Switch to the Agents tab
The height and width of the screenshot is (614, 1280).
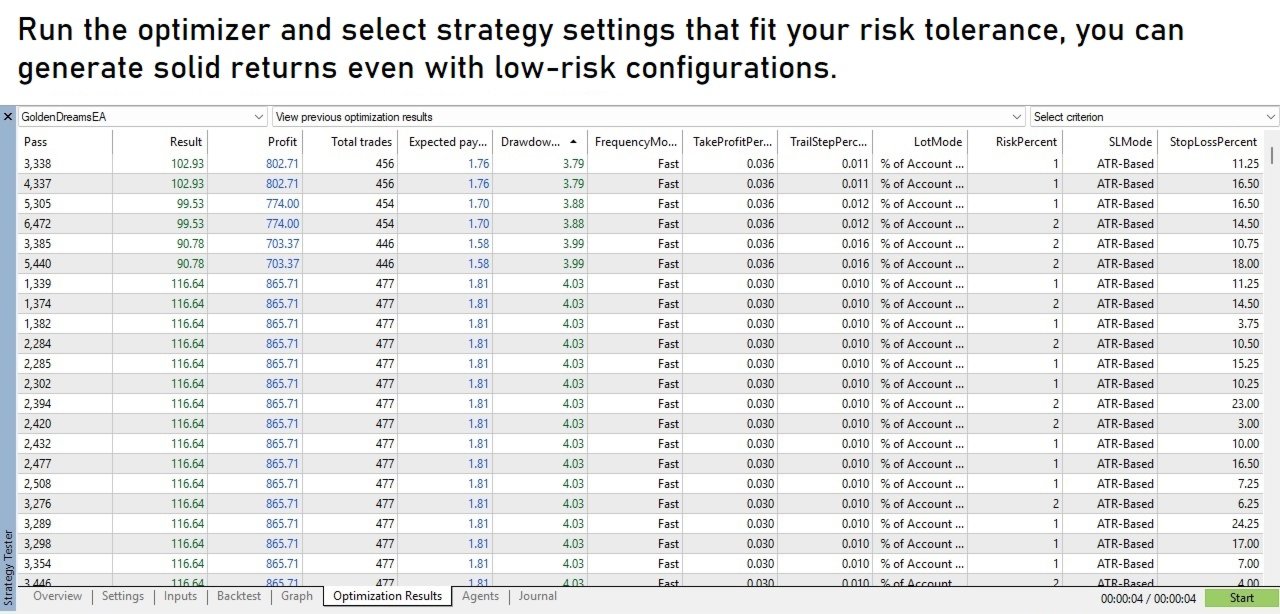(x=480, y=596)
